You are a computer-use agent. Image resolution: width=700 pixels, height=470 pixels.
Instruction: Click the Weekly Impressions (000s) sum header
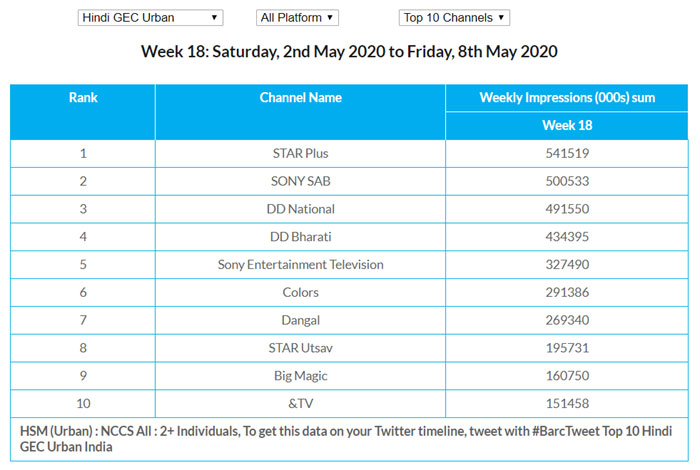point(567,98)
